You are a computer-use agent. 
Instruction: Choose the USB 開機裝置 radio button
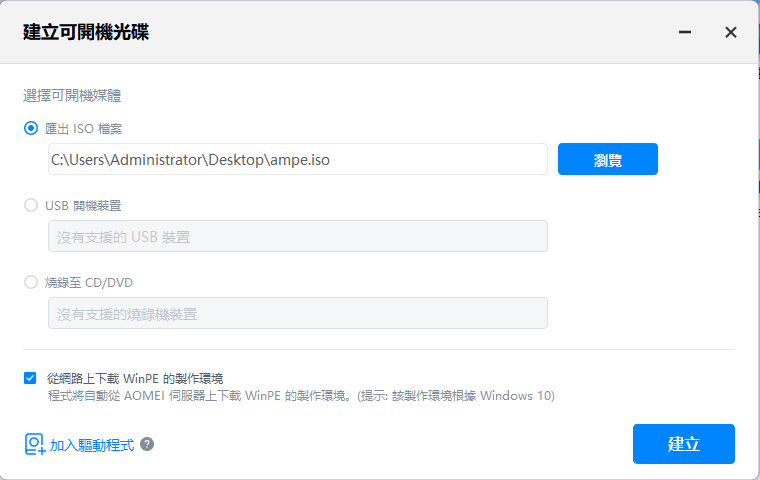click(x=31, y=205)
